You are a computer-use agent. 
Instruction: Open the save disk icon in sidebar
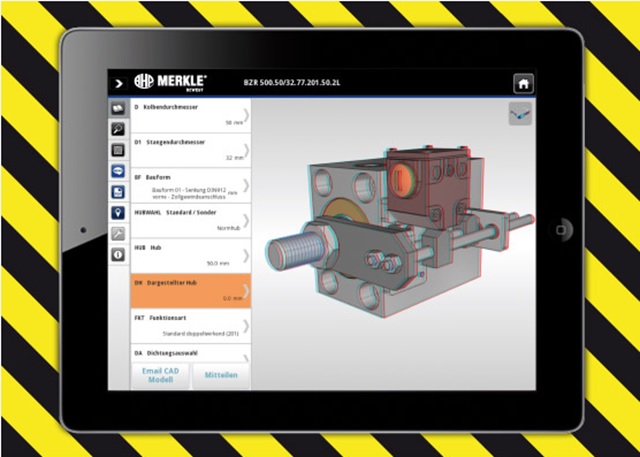click(118, 192)
